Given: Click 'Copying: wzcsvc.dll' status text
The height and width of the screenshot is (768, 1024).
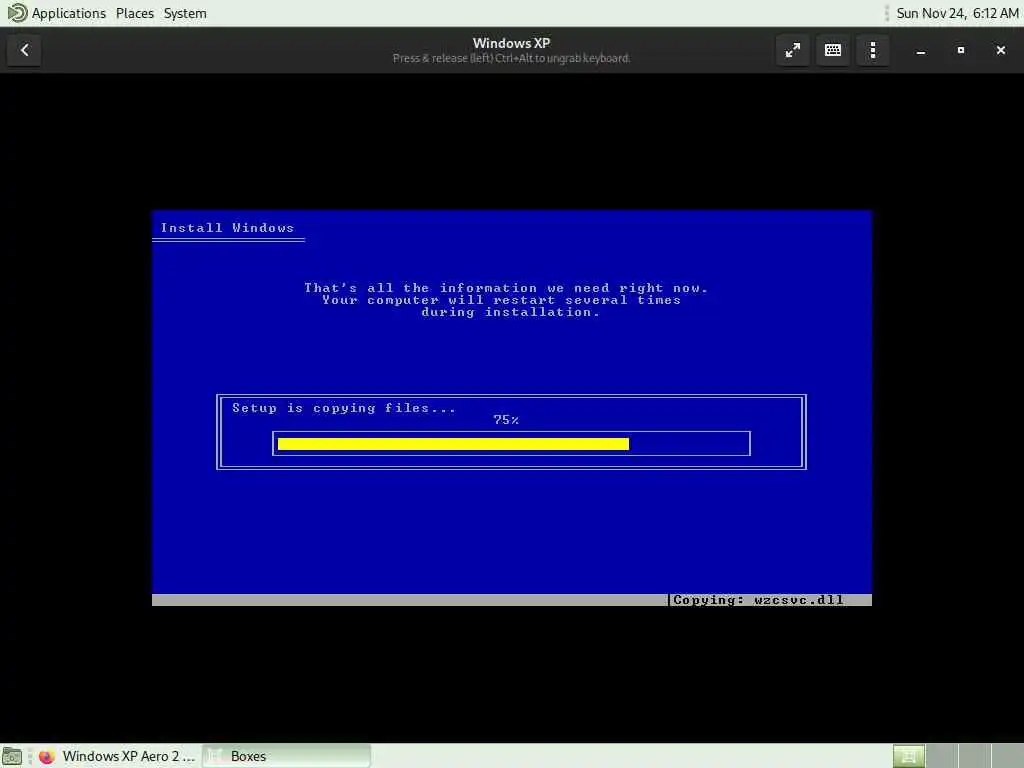Looking at the screenshot, I should 758,600.
